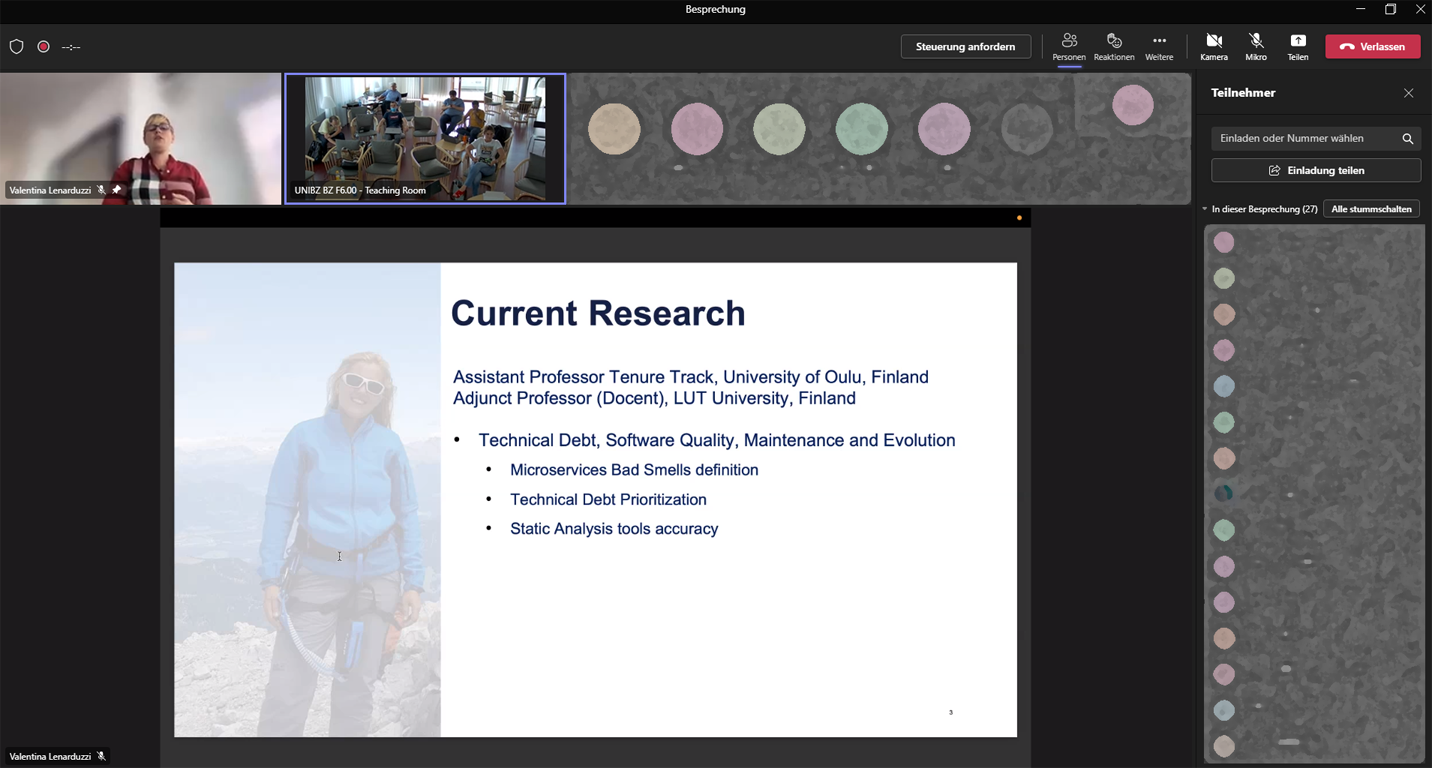Open the Reaktionen menu
Screen dimensions: 1432x768
tap(1114, 46)
